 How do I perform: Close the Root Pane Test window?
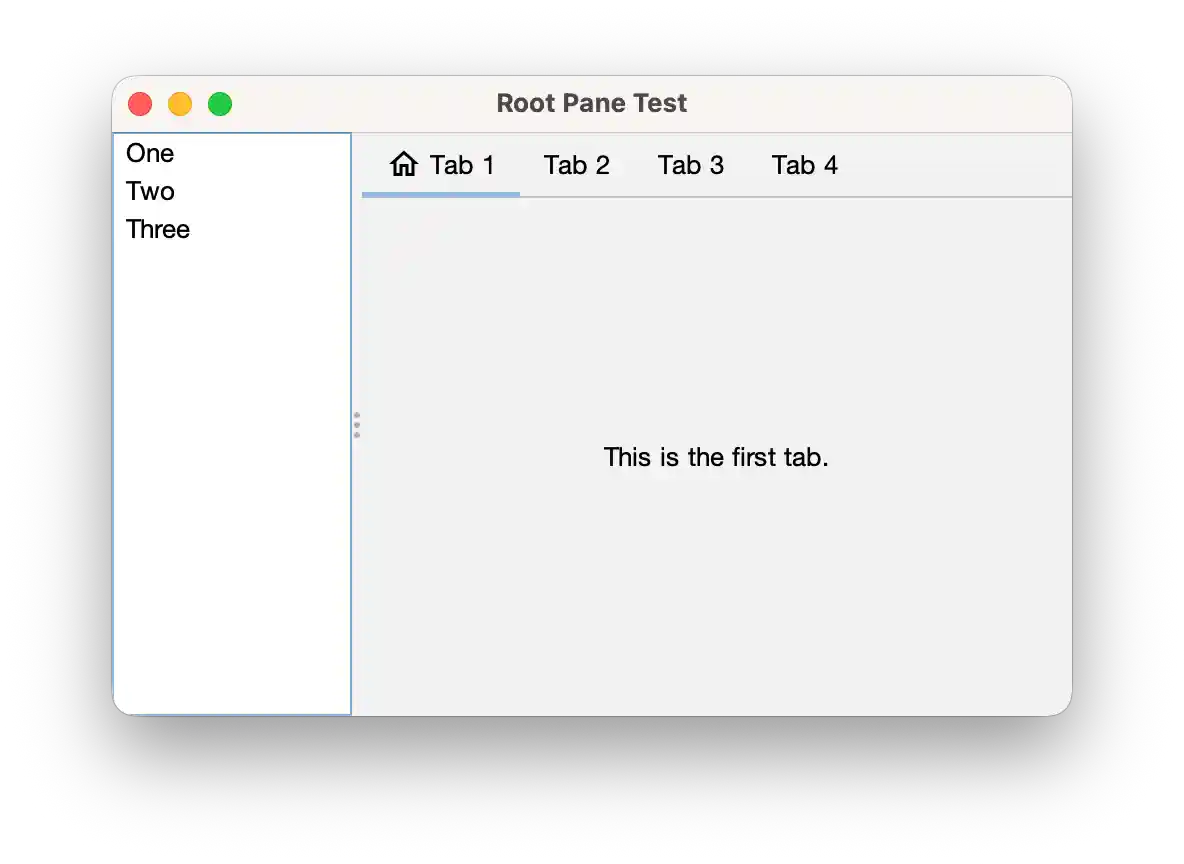click(x=140, y=104)
